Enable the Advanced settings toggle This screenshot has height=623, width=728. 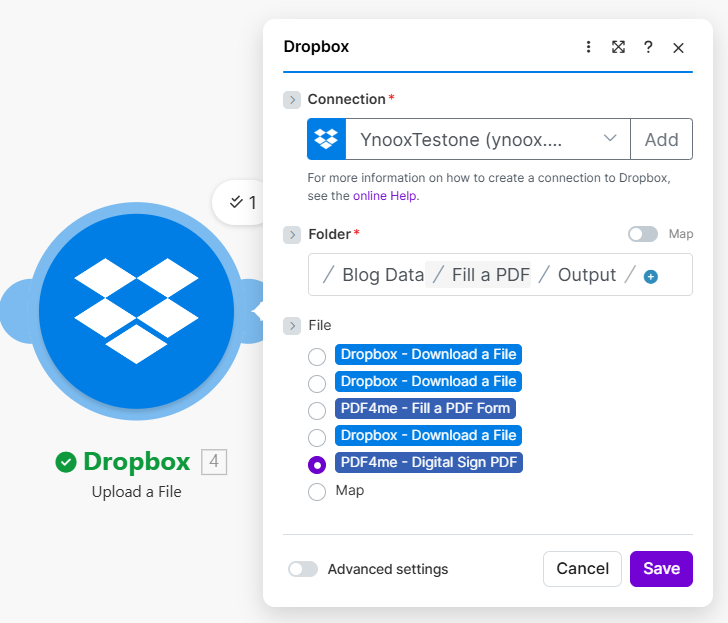tap(303, 569)
